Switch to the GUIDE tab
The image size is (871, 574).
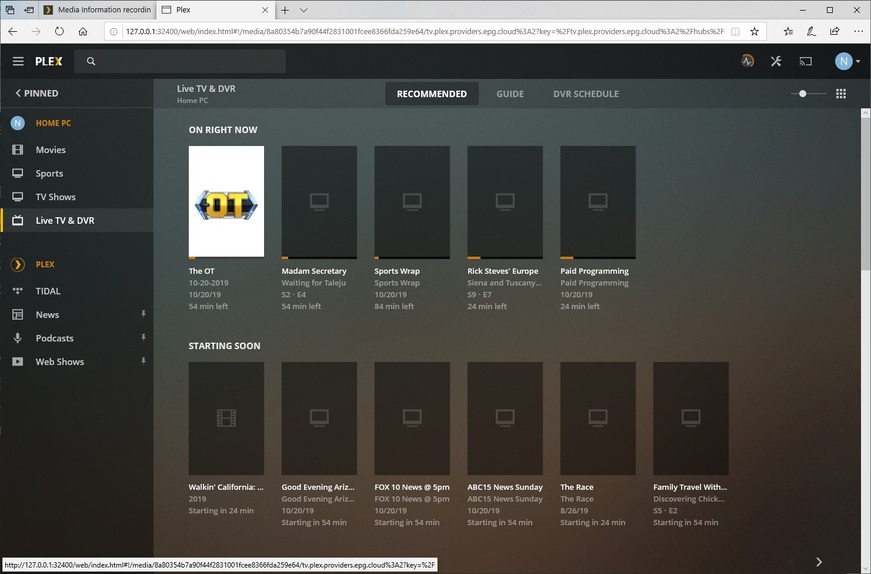[x=510, y=94]
